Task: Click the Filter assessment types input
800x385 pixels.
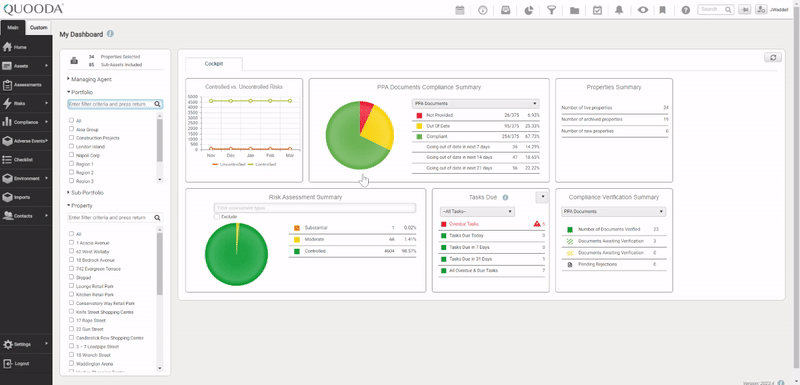Action: pos(315,208)
